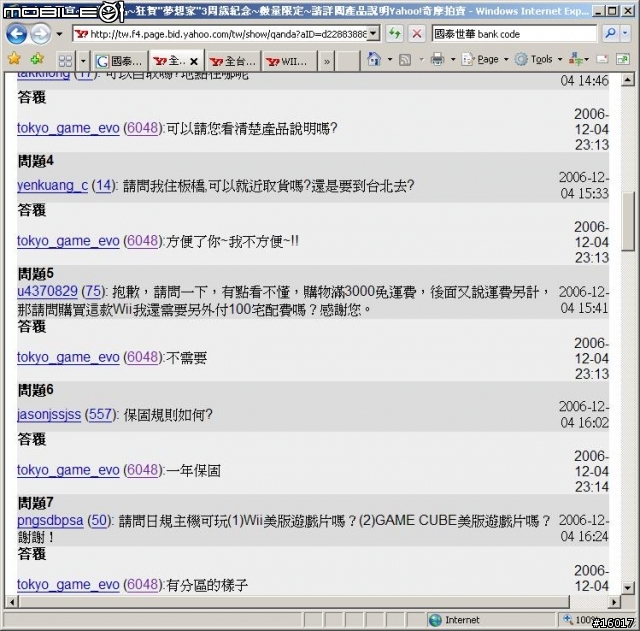Click the zoom level magnifier in status bar
The width and height of the screenshot is (640, 631).
pos(568,619)
